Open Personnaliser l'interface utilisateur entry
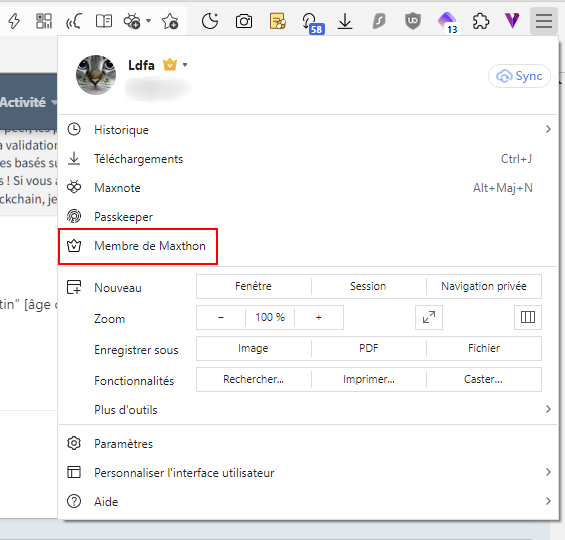 pyautogui.click(x=308, y=473)
